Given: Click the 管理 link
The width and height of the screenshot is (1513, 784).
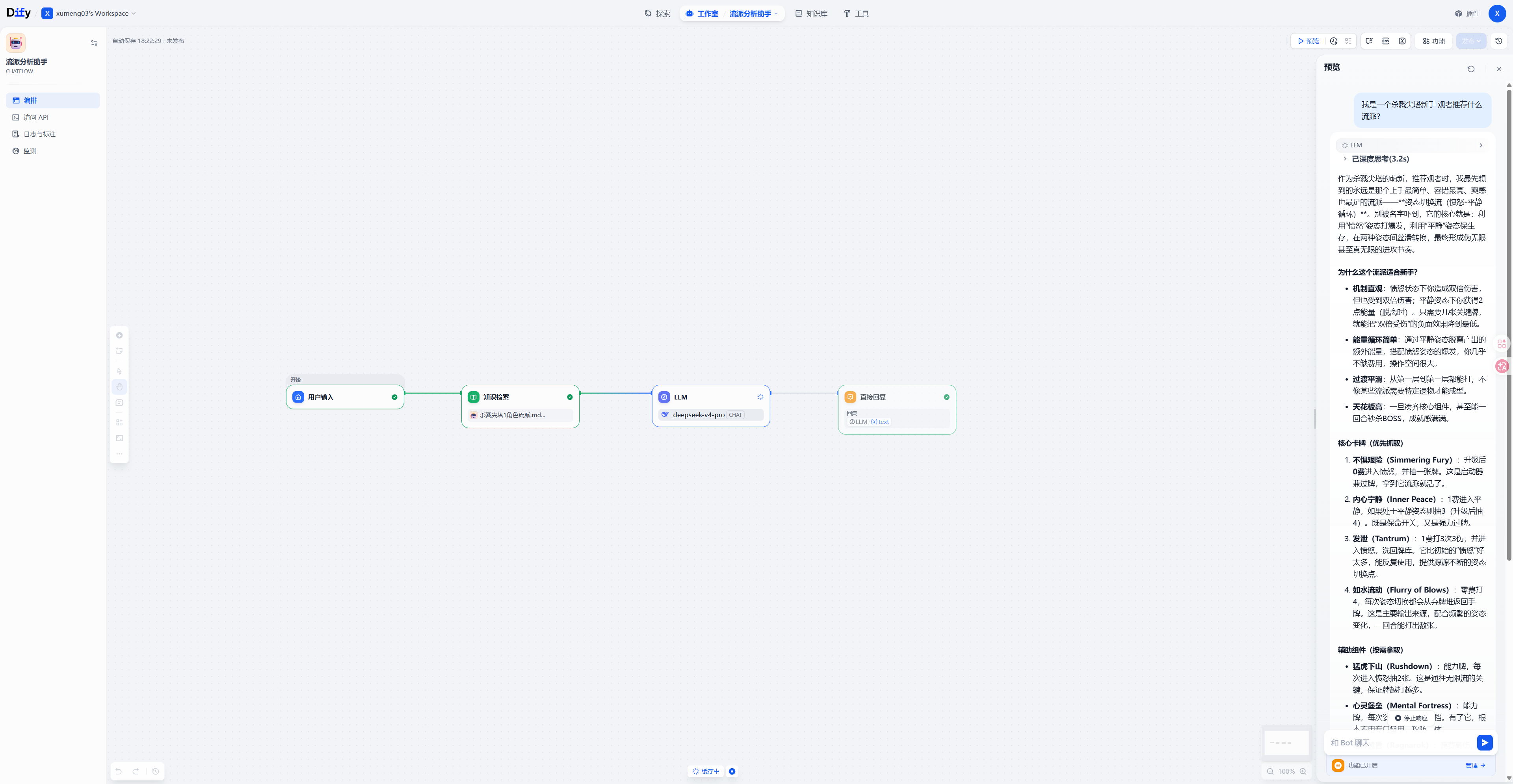Looking at the screenshot, I should tap(1475, 765).
